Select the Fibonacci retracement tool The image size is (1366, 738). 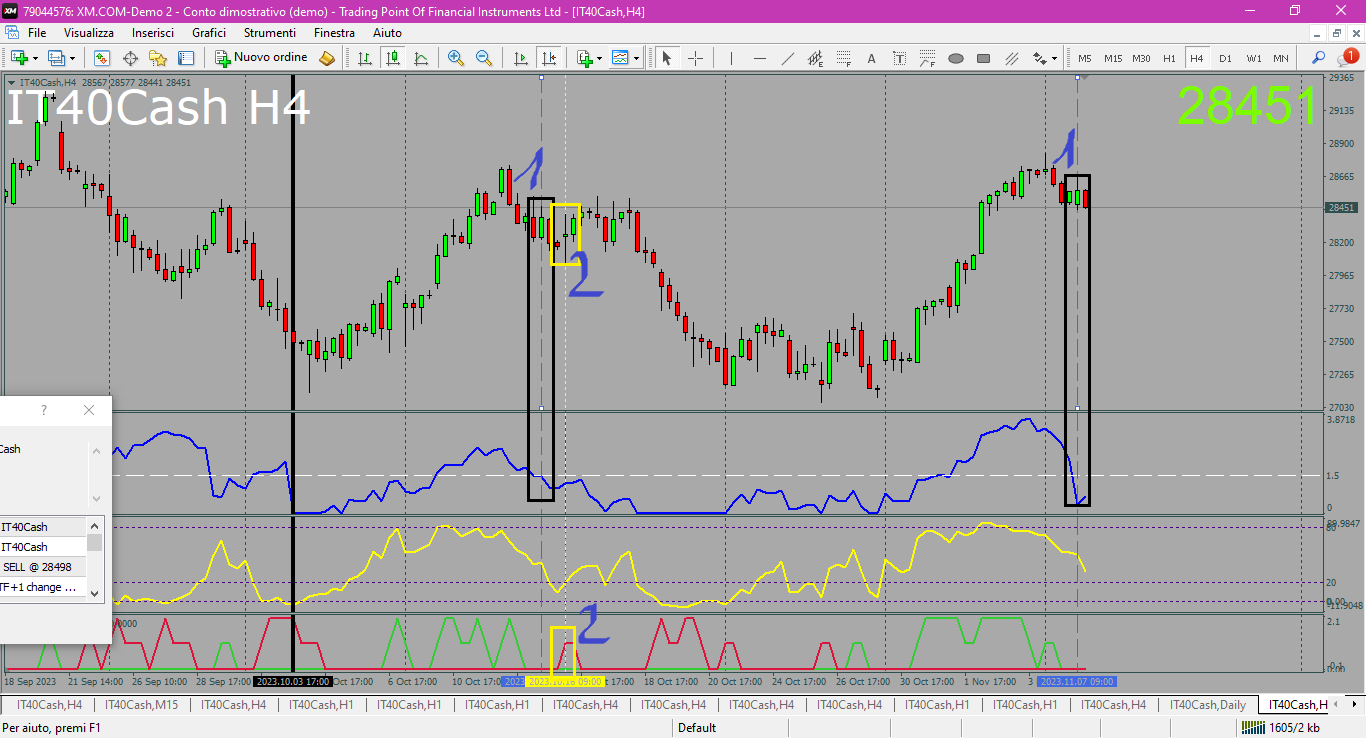(843, 58)
